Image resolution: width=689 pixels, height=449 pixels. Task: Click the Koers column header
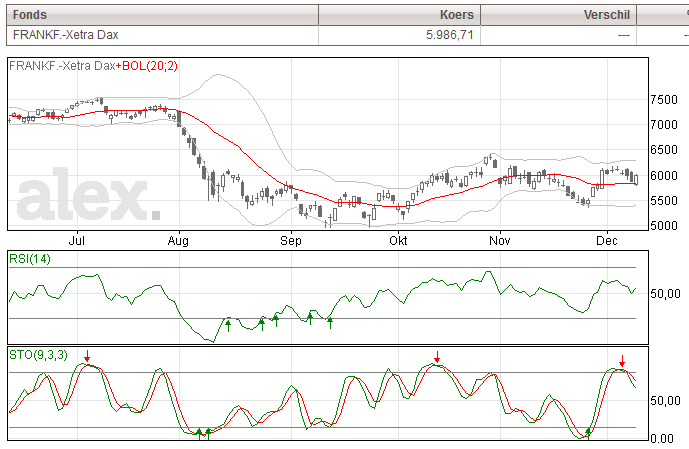tap(399, 15)
